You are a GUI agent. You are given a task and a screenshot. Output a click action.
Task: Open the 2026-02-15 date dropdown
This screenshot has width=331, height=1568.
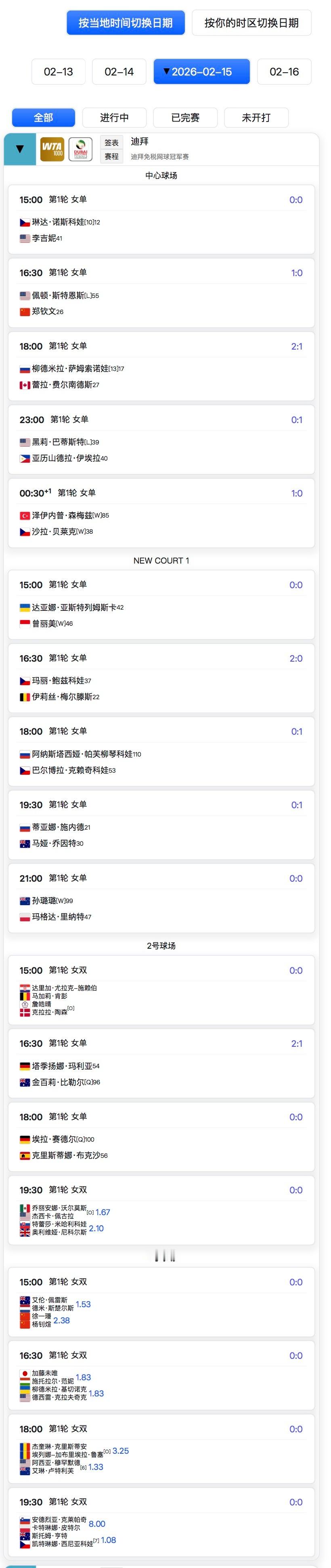click(x=201, y=72)
